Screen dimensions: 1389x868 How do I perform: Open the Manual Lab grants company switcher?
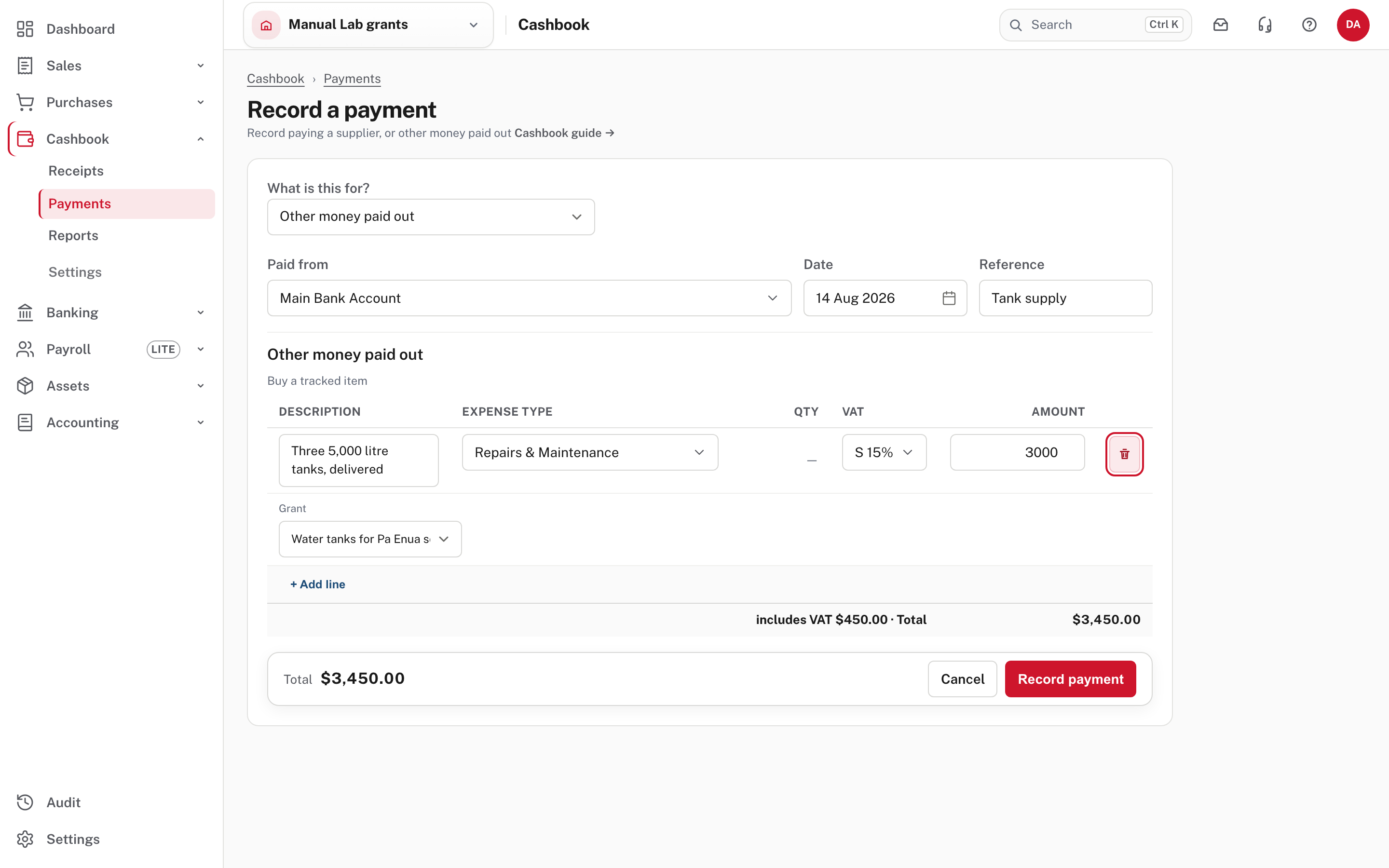[368, 25]
